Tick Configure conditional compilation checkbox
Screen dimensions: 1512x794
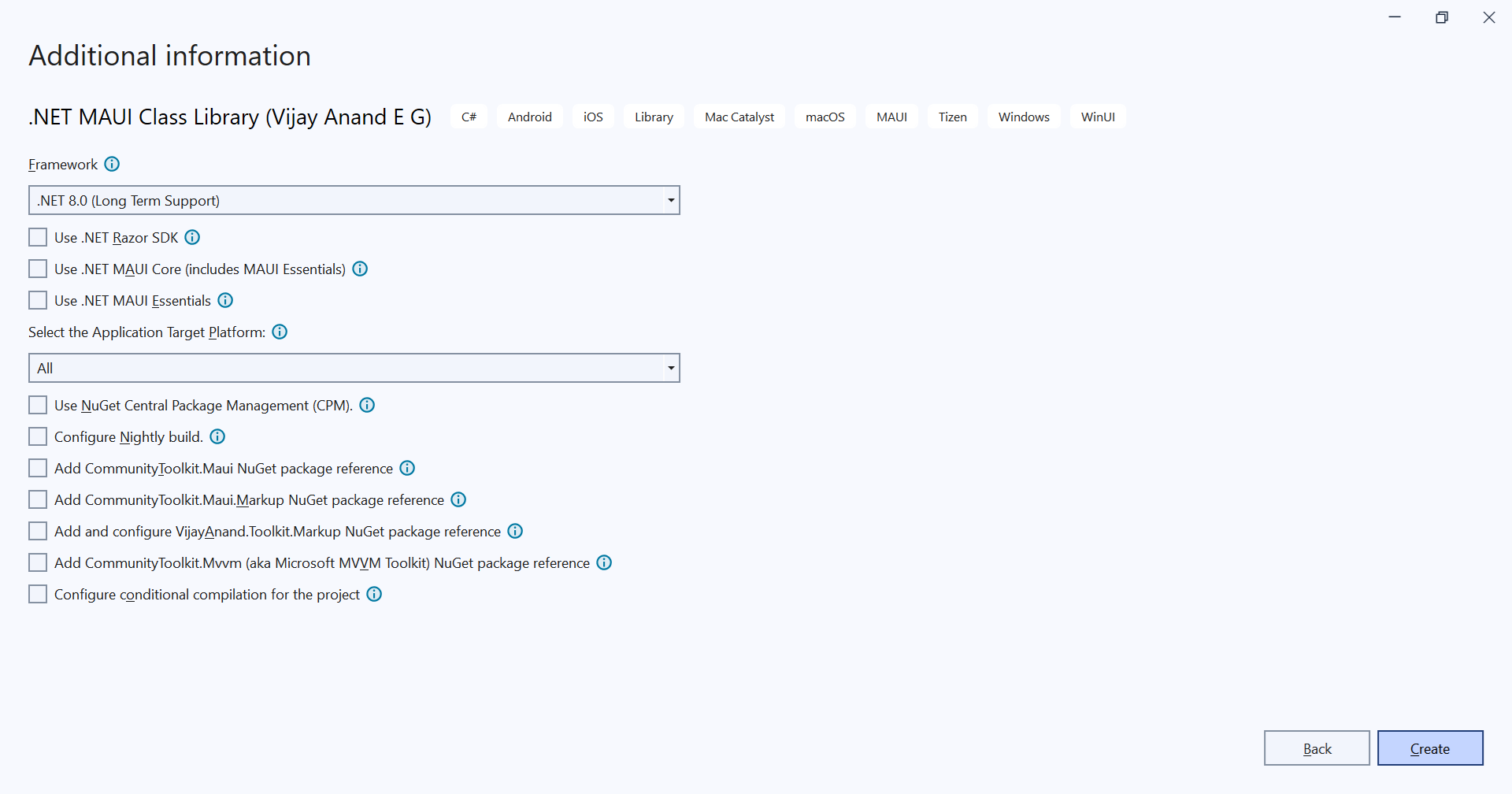pyautogui.click(x=38, y=594)
